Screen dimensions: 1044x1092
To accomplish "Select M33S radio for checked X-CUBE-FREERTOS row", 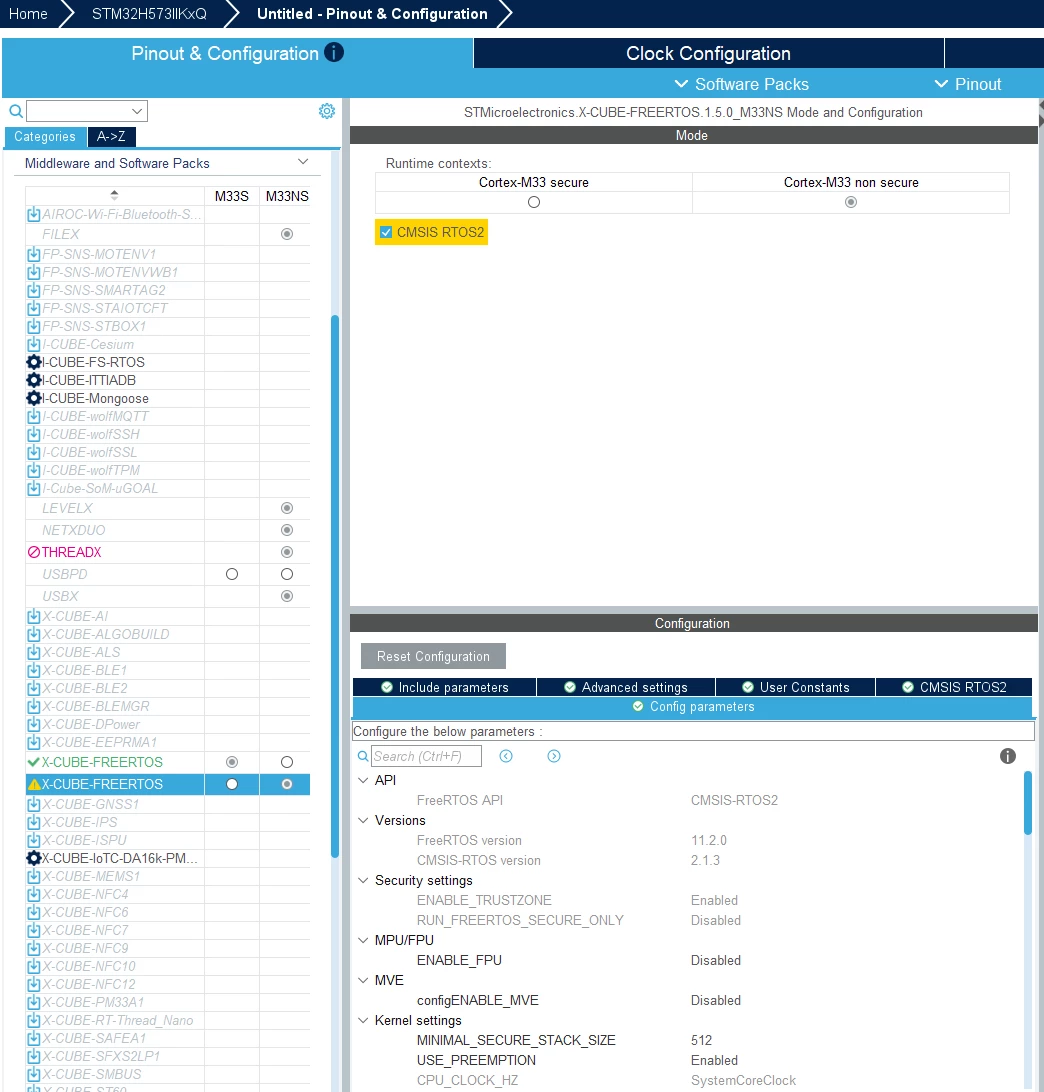I will pos(232,762).
